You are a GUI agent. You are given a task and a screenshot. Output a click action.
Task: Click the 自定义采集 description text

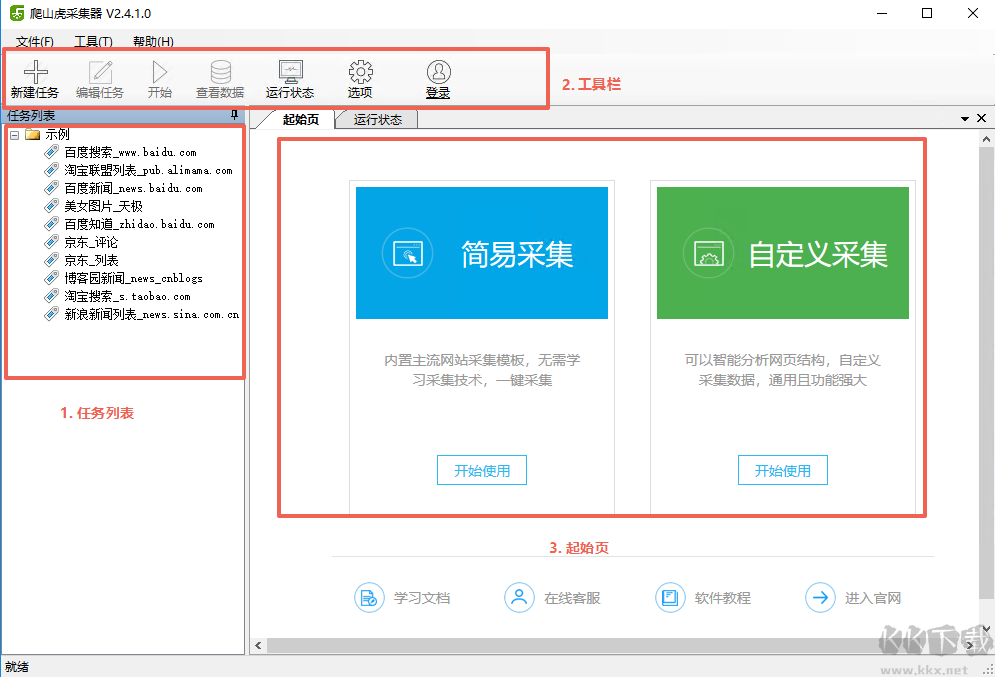782,370
